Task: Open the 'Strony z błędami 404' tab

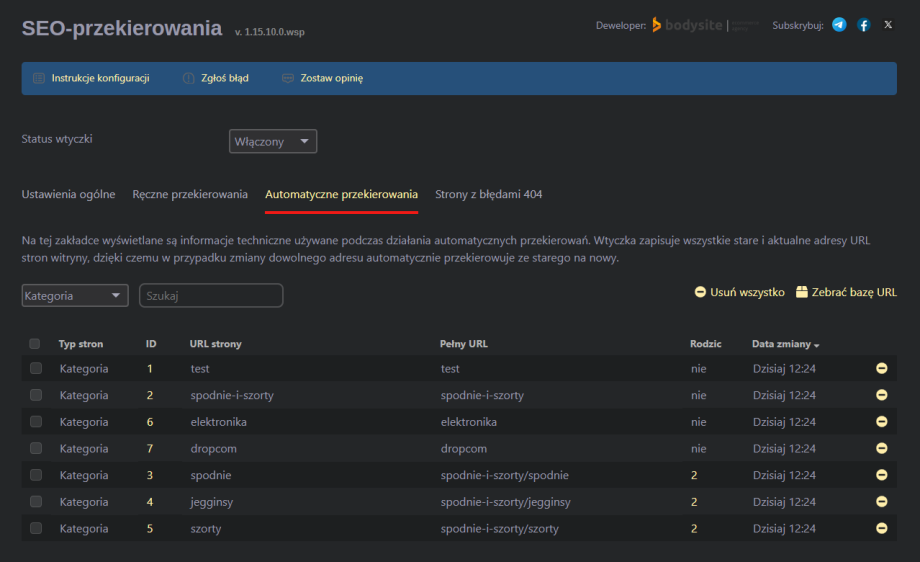Action: tap(489, 194)
